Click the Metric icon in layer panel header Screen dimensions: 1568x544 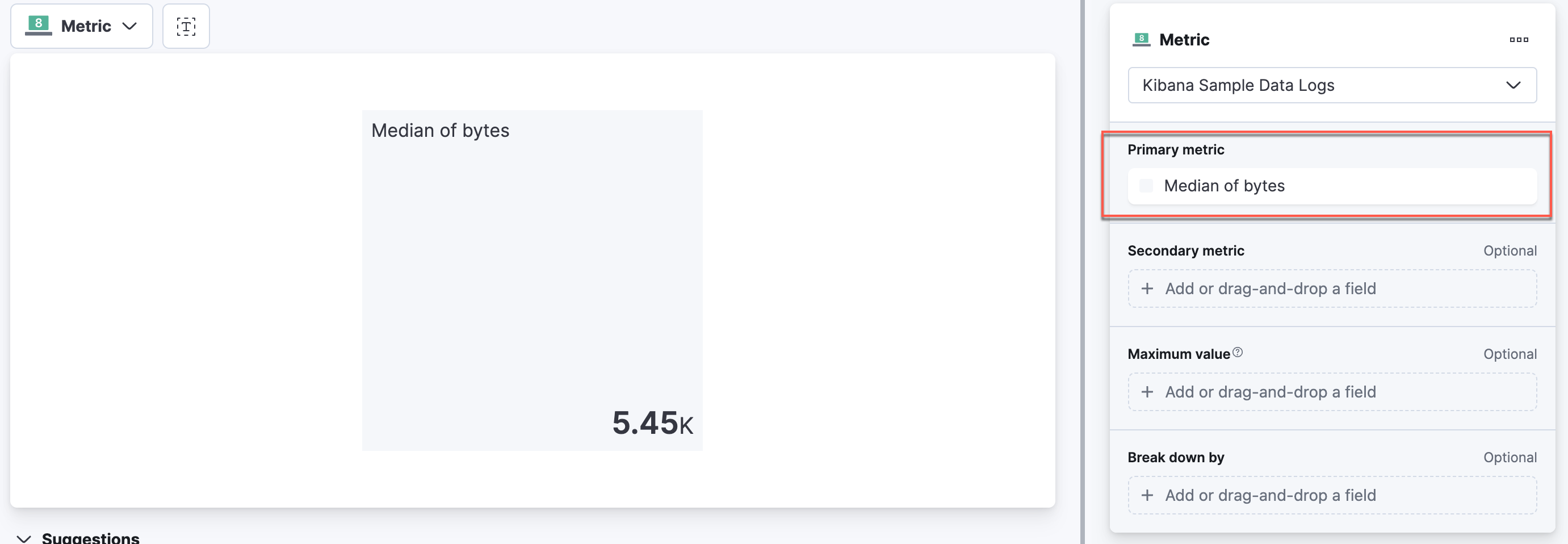1141,40
